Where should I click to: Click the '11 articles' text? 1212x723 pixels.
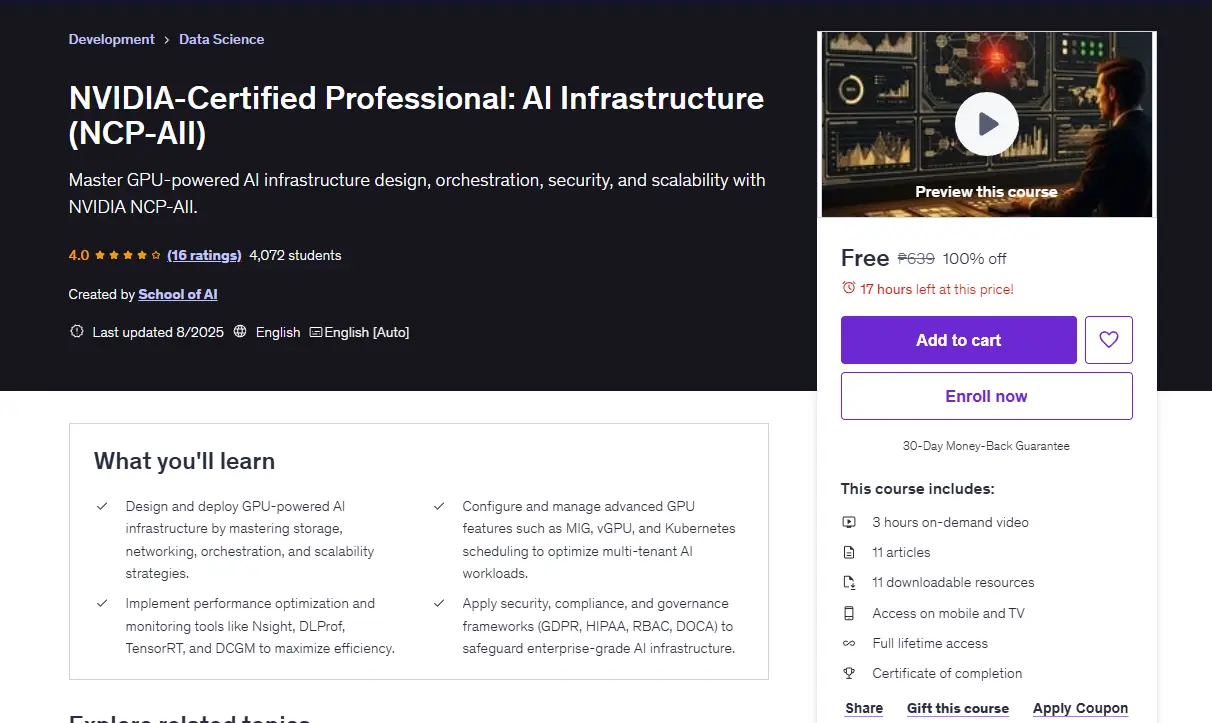click(x=901, y=552)
